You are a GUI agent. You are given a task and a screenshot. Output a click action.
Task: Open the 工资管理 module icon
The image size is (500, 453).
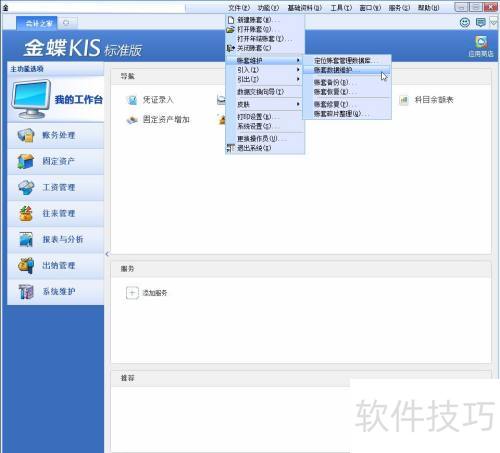(26, 187)
